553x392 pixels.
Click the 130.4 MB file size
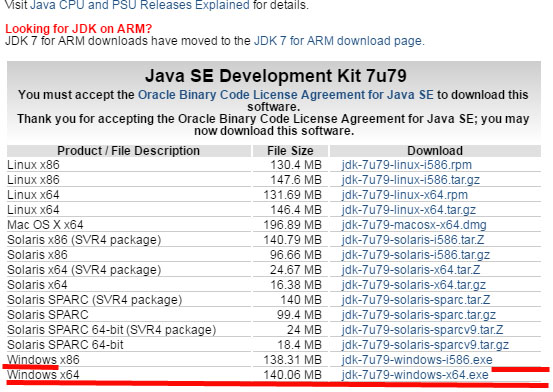tap(296, 165)
